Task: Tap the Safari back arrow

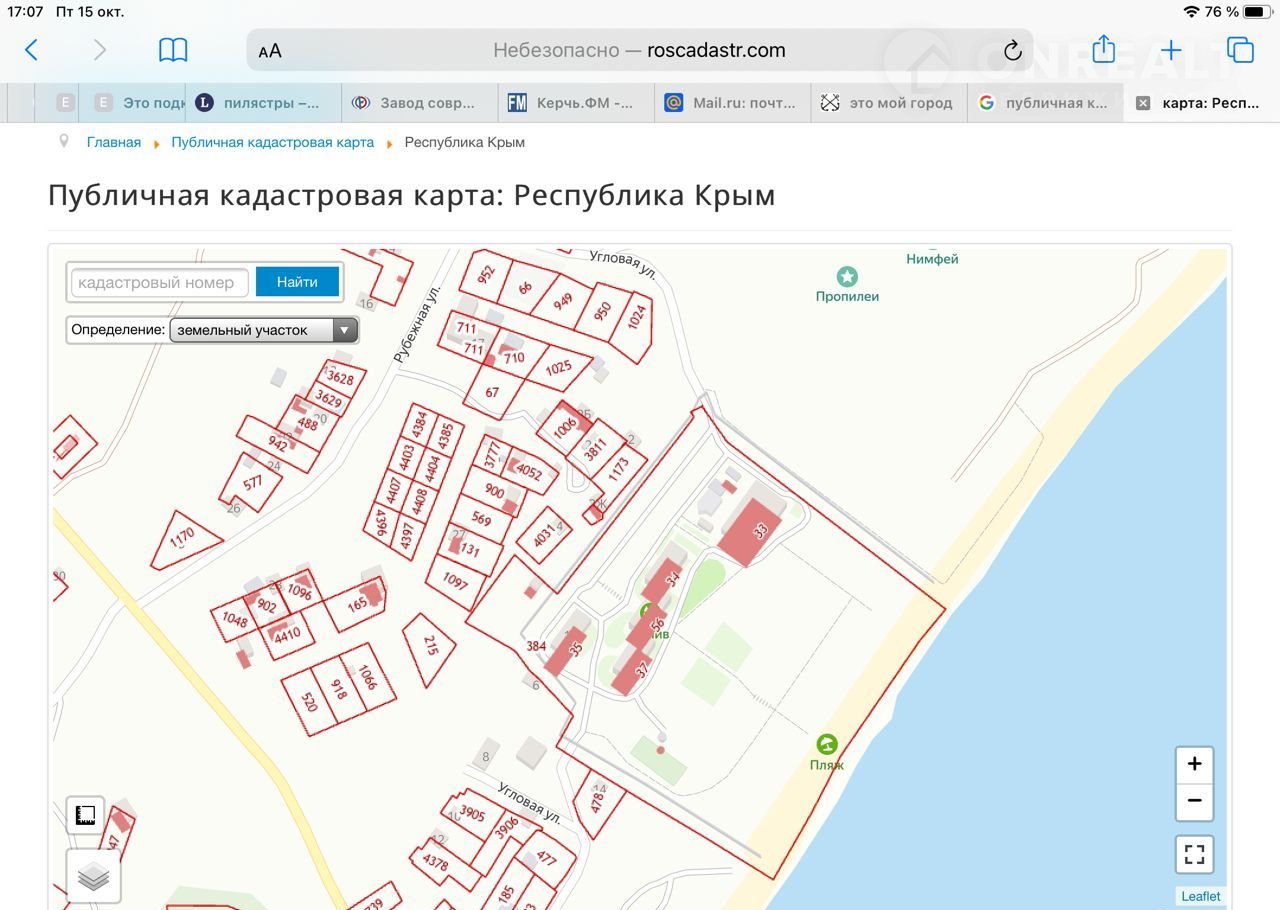Action: point(31,50)
